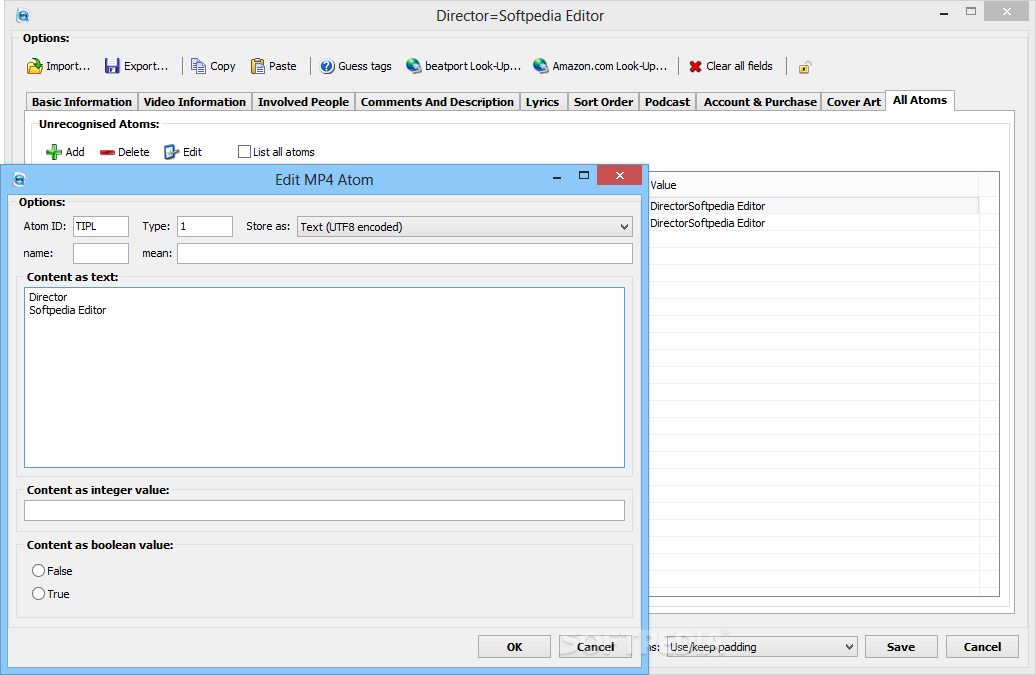Switch to Lyrics tab
1036x675 pixels.
[542, 102]
